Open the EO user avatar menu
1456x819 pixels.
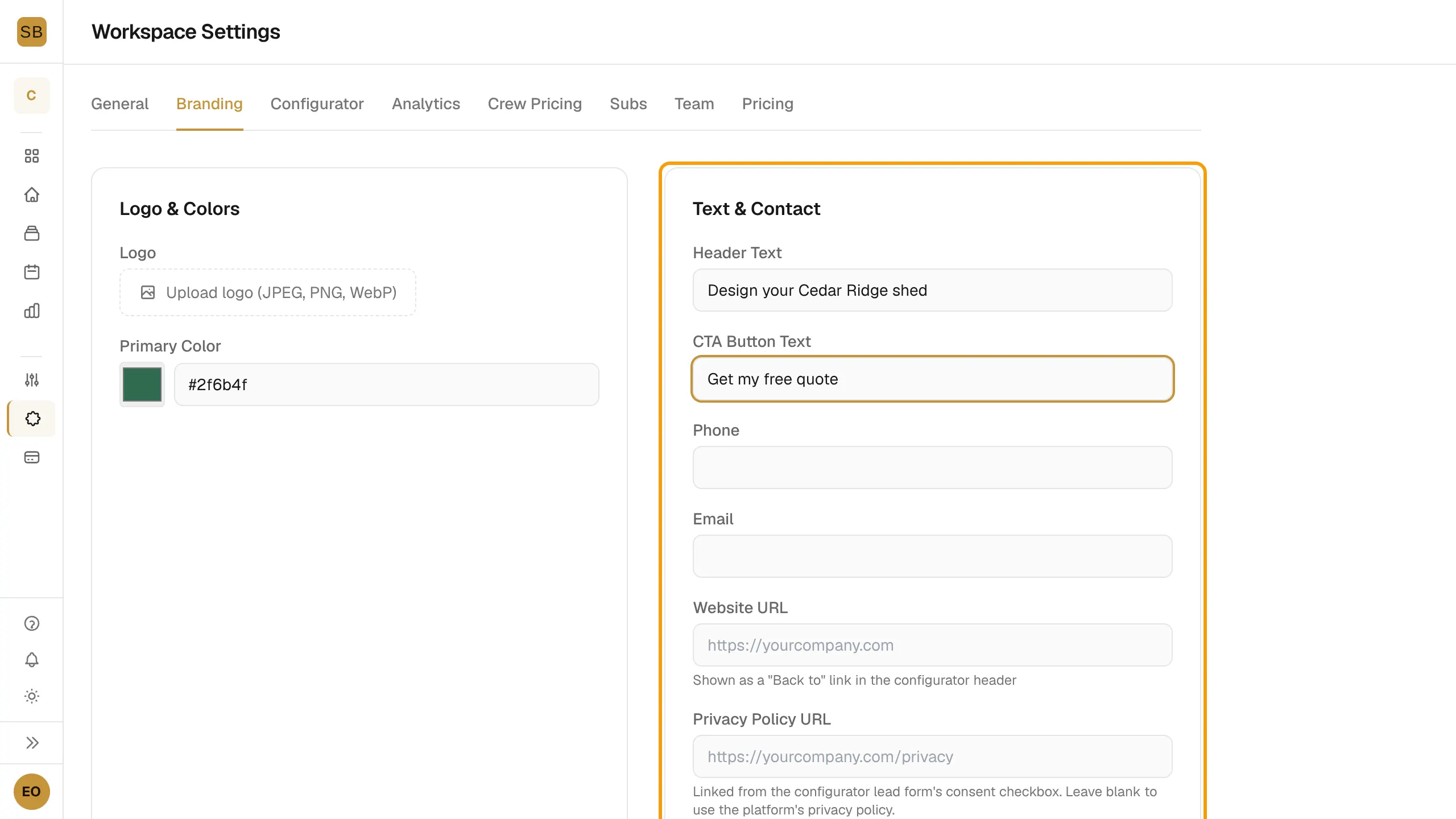(31, 792)
